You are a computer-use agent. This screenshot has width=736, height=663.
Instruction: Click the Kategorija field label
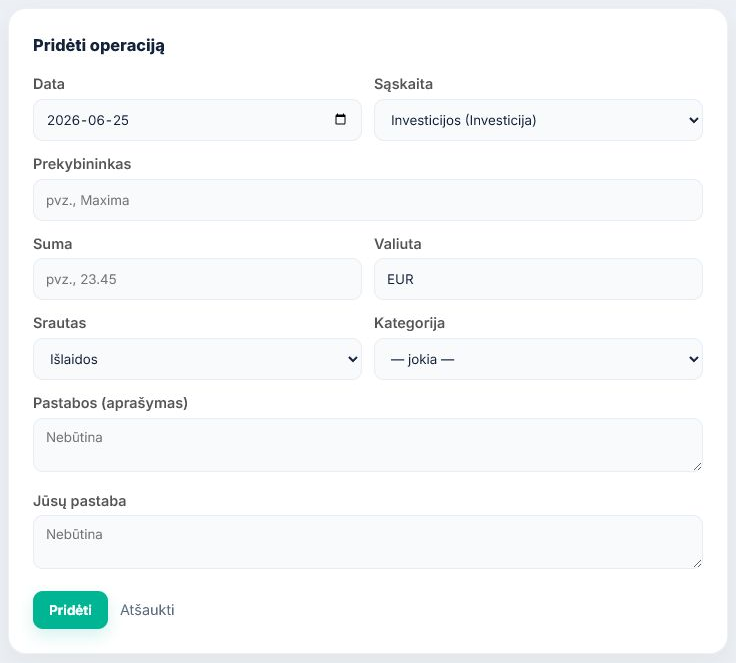(x=409, y=323)
